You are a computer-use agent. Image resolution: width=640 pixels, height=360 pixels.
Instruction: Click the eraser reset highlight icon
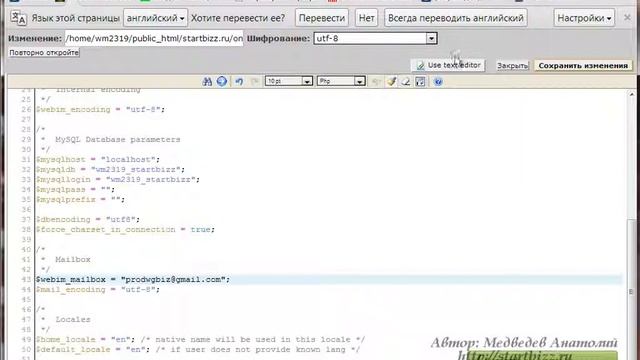click(406, 81)
